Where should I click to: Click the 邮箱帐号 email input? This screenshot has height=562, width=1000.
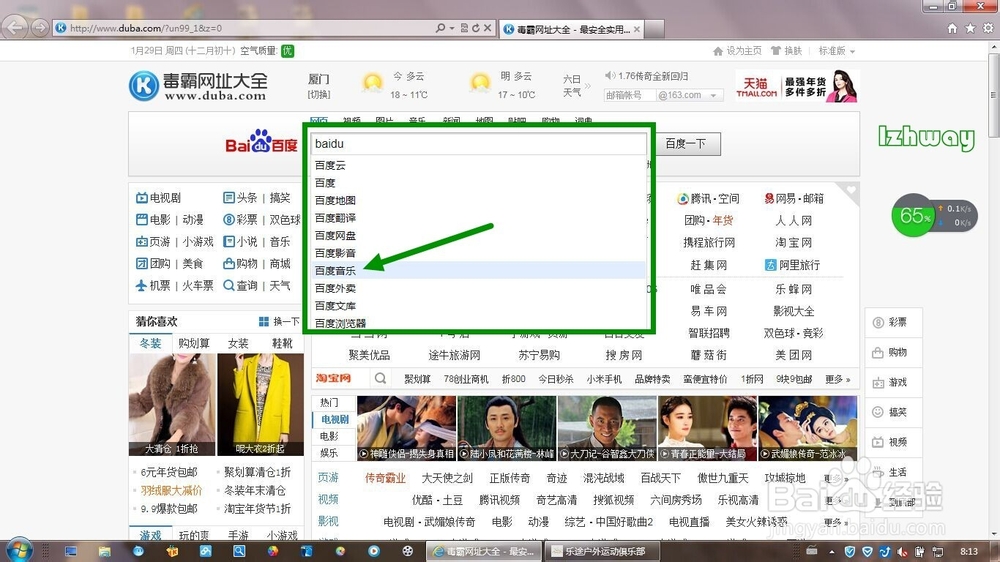[629, 95]
